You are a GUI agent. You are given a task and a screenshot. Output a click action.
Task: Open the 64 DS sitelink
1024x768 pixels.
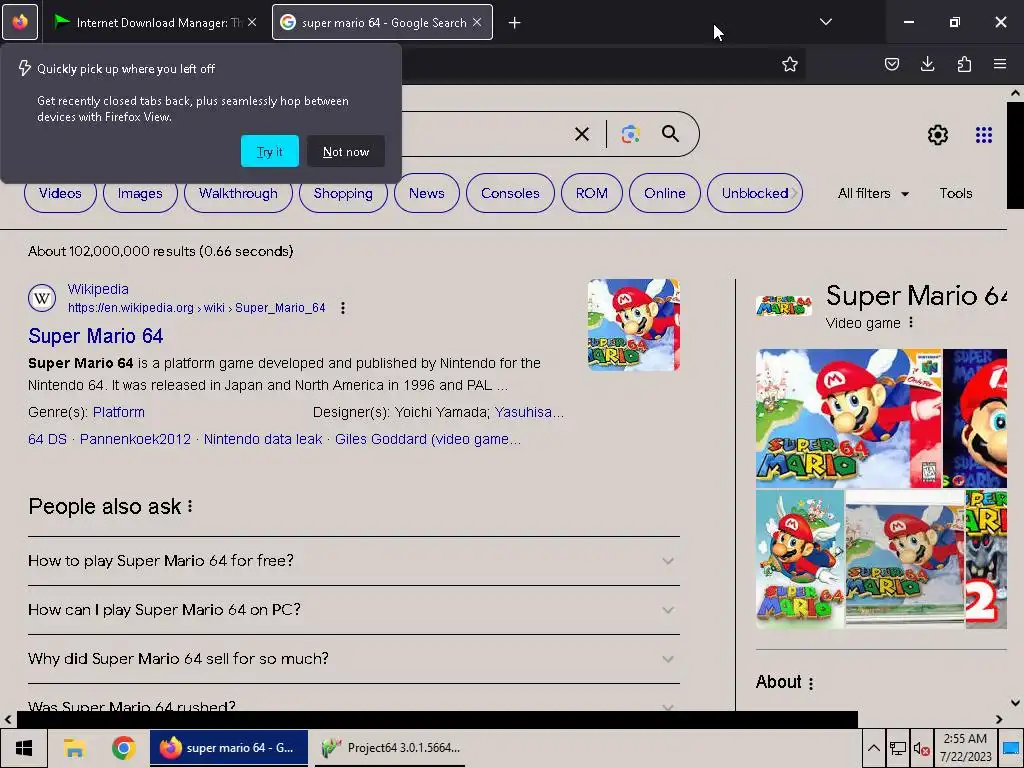pyautogui.click(x=47, y=439)
